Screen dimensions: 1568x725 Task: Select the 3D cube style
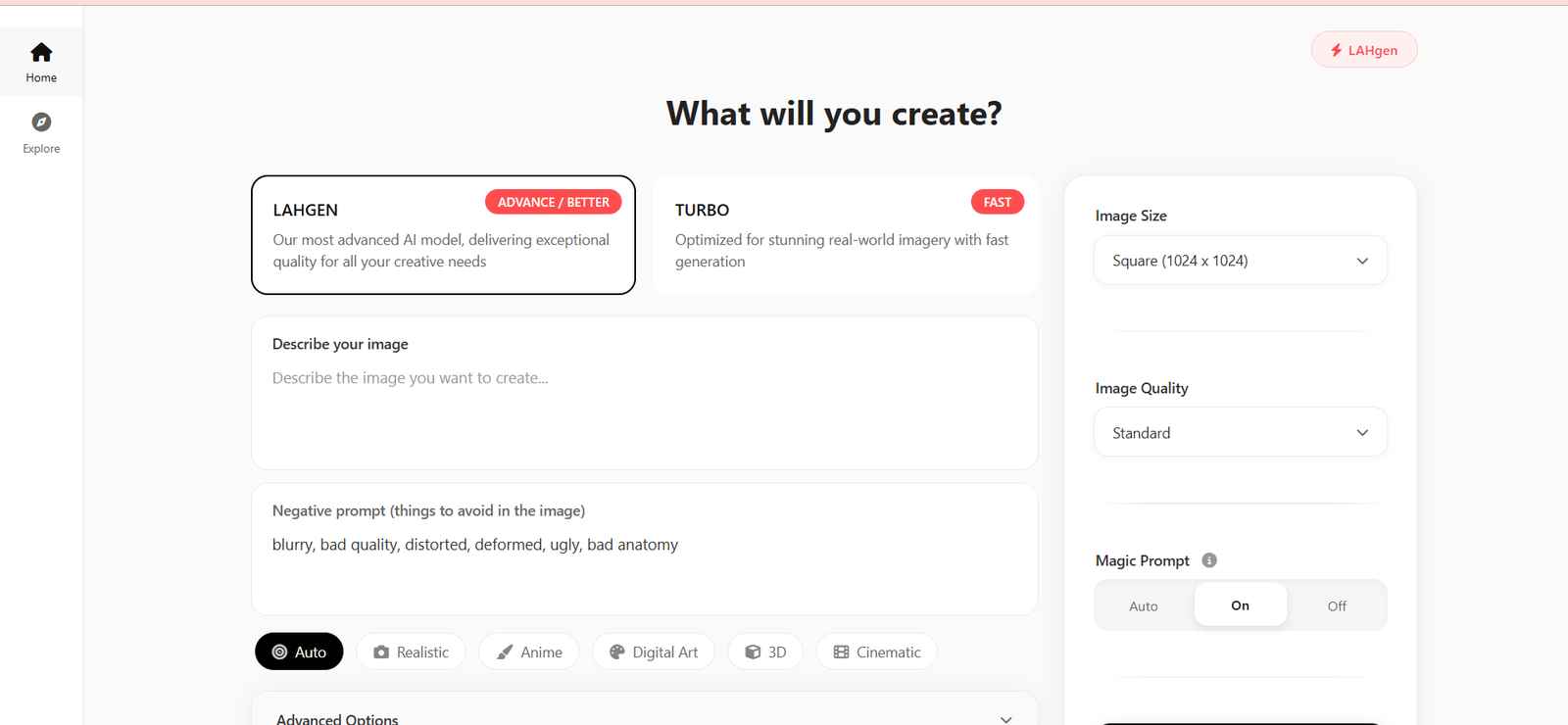coord(765,652)
